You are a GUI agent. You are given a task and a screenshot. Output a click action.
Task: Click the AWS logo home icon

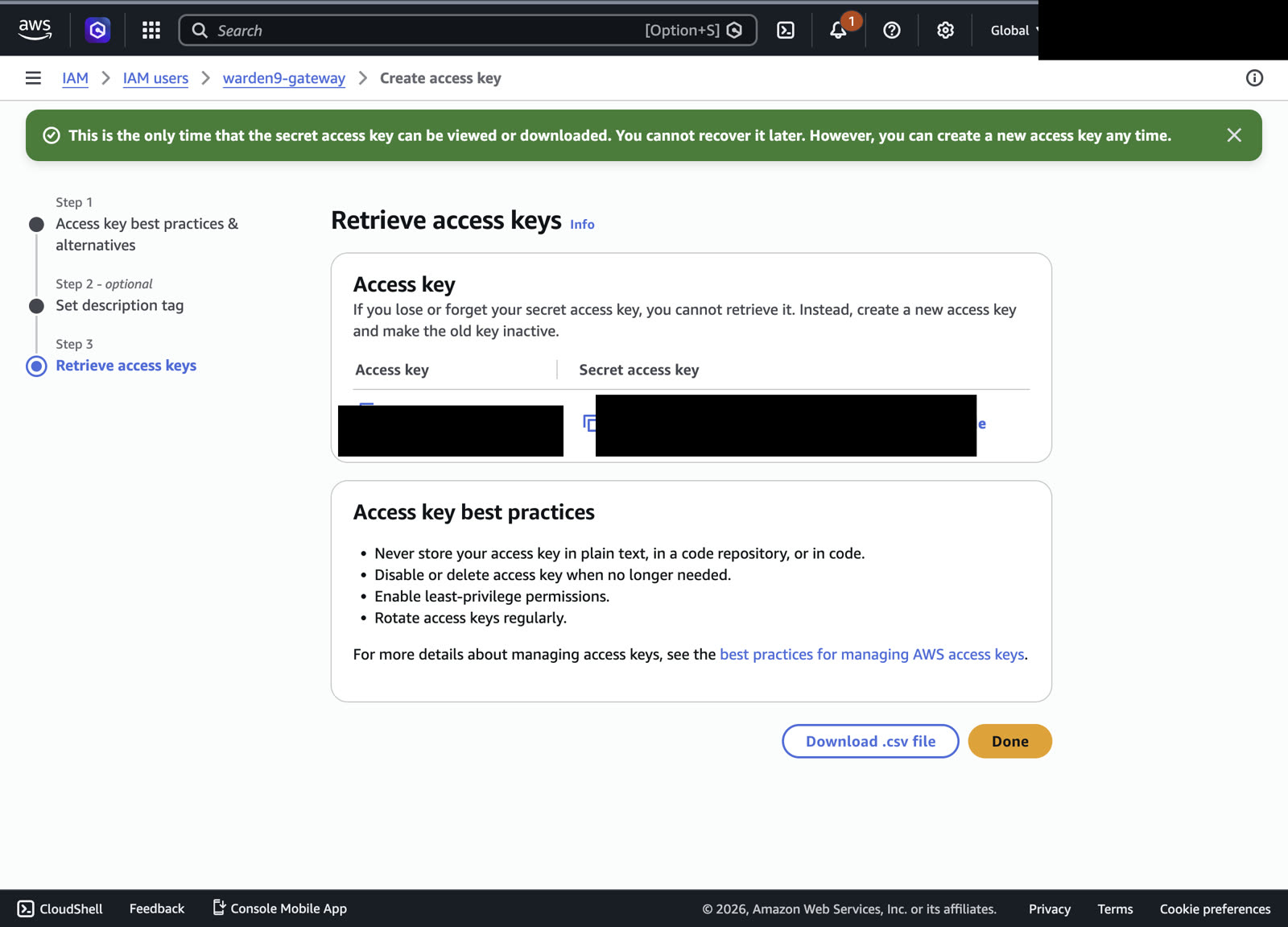(35, 30)
